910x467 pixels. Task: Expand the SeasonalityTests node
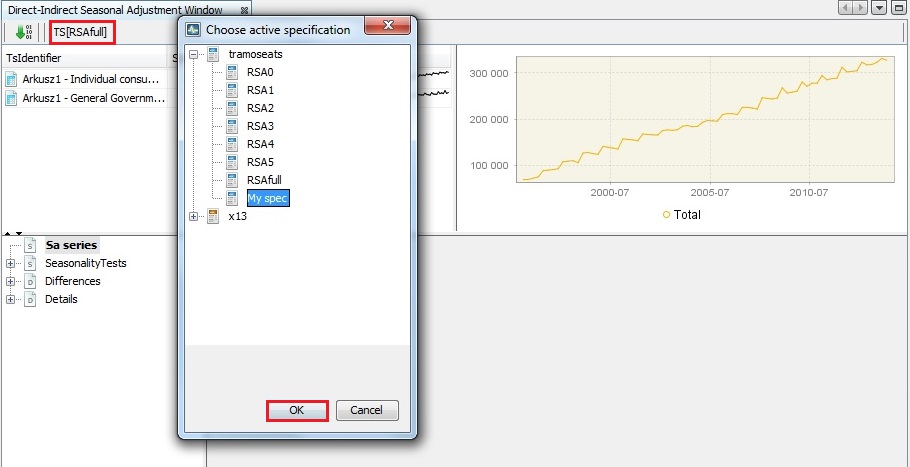pyautogui.click(x=10, y=263)
